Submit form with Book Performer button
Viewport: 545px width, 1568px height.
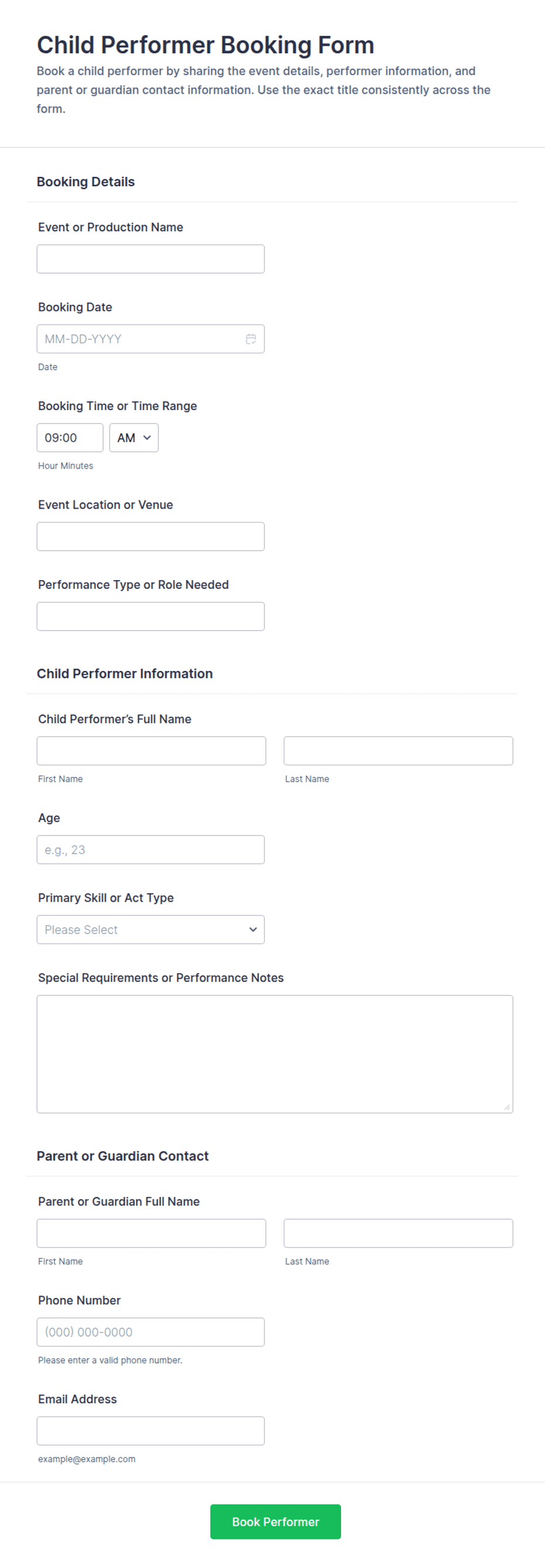coord(275,1521)
